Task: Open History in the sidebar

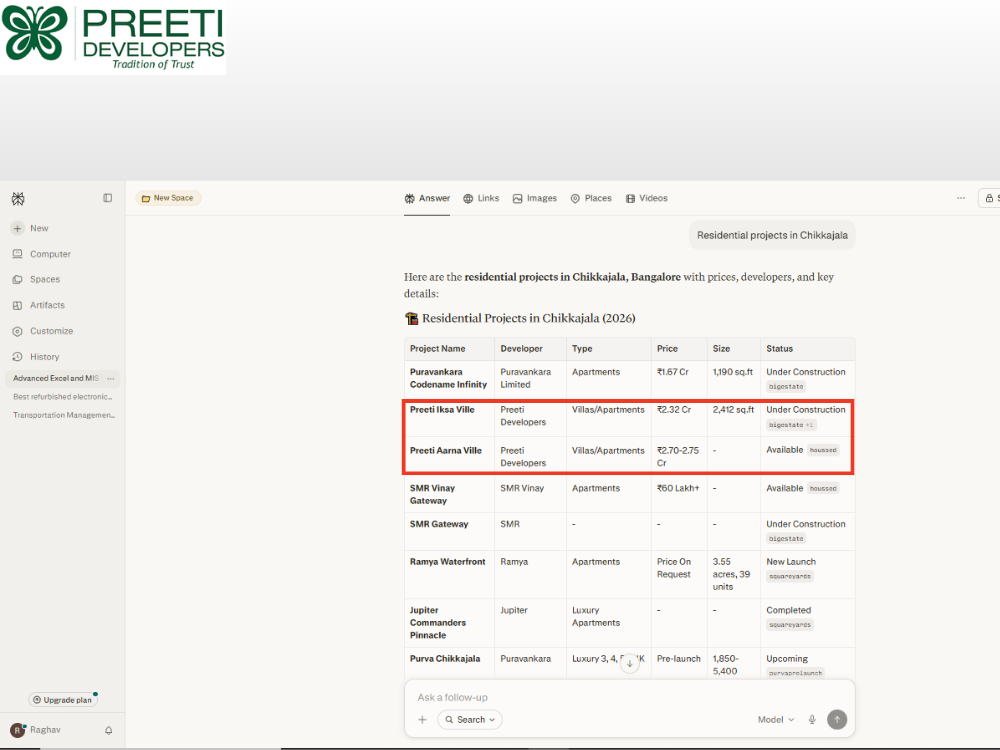Action: coord(36,357)
